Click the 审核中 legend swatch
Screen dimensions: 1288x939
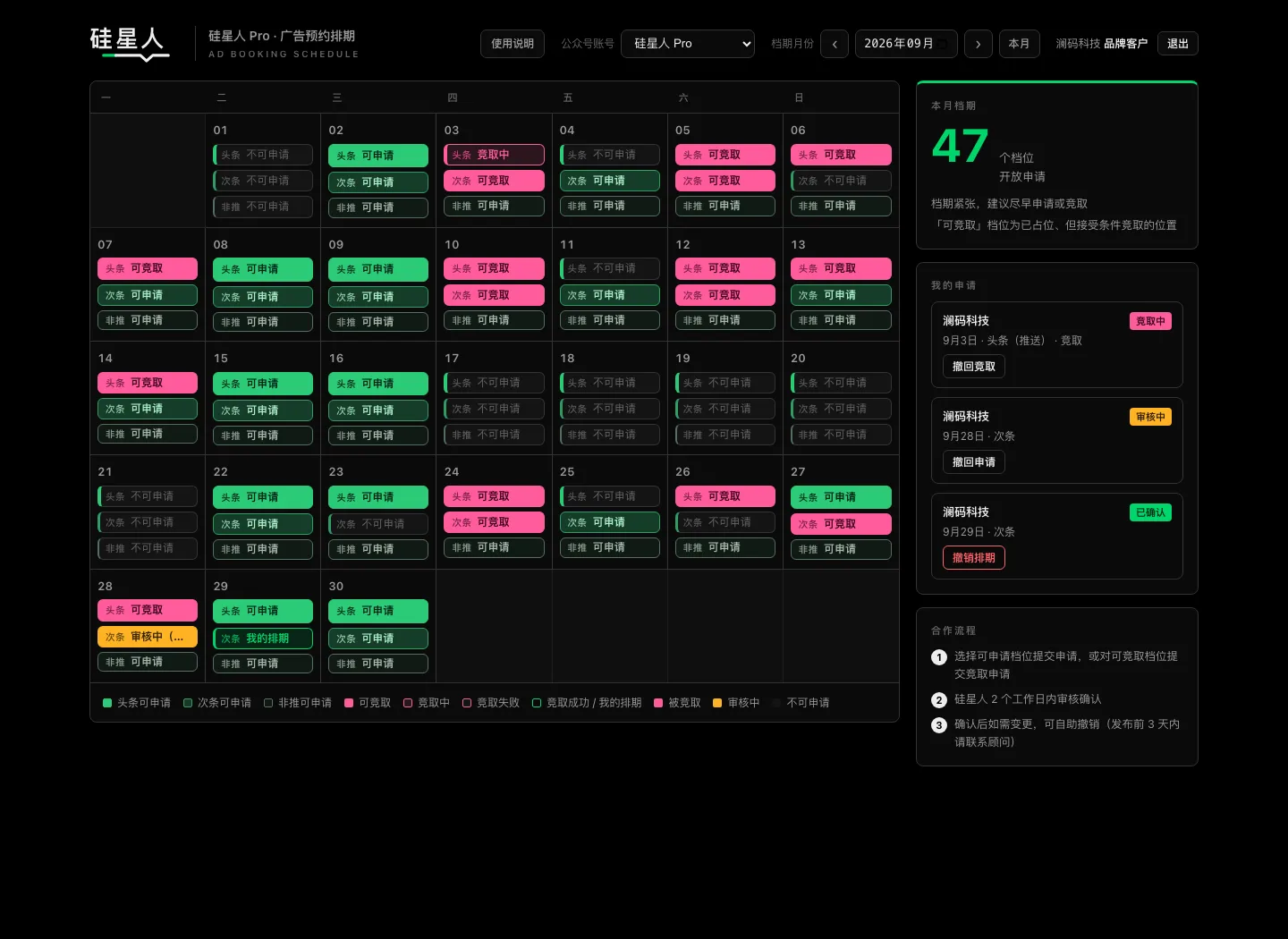click(x=717, y=703)
